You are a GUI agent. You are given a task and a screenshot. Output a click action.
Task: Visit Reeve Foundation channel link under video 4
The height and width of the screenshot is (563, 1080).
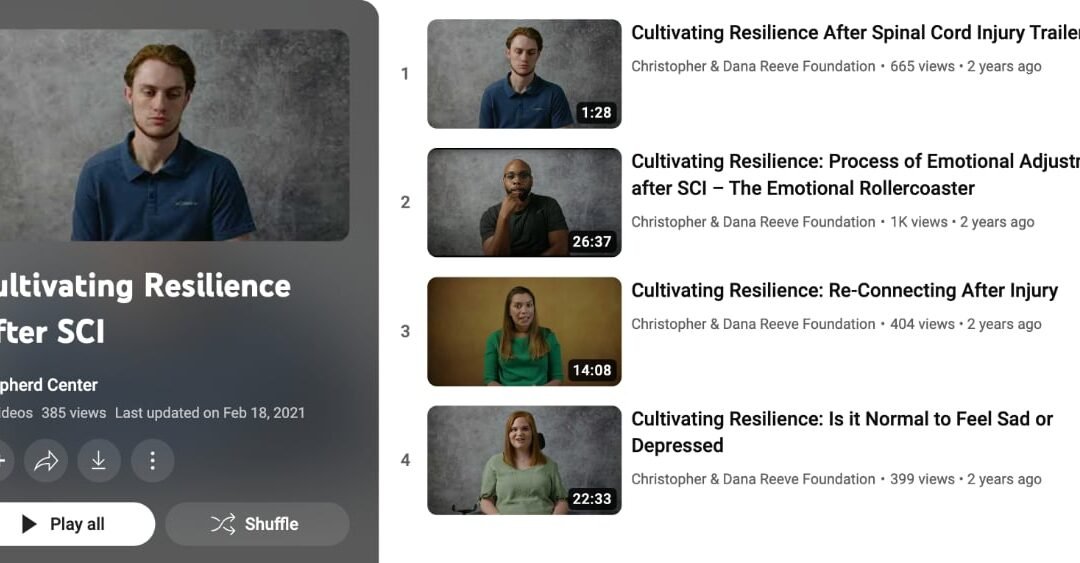(x=753, y=479)
